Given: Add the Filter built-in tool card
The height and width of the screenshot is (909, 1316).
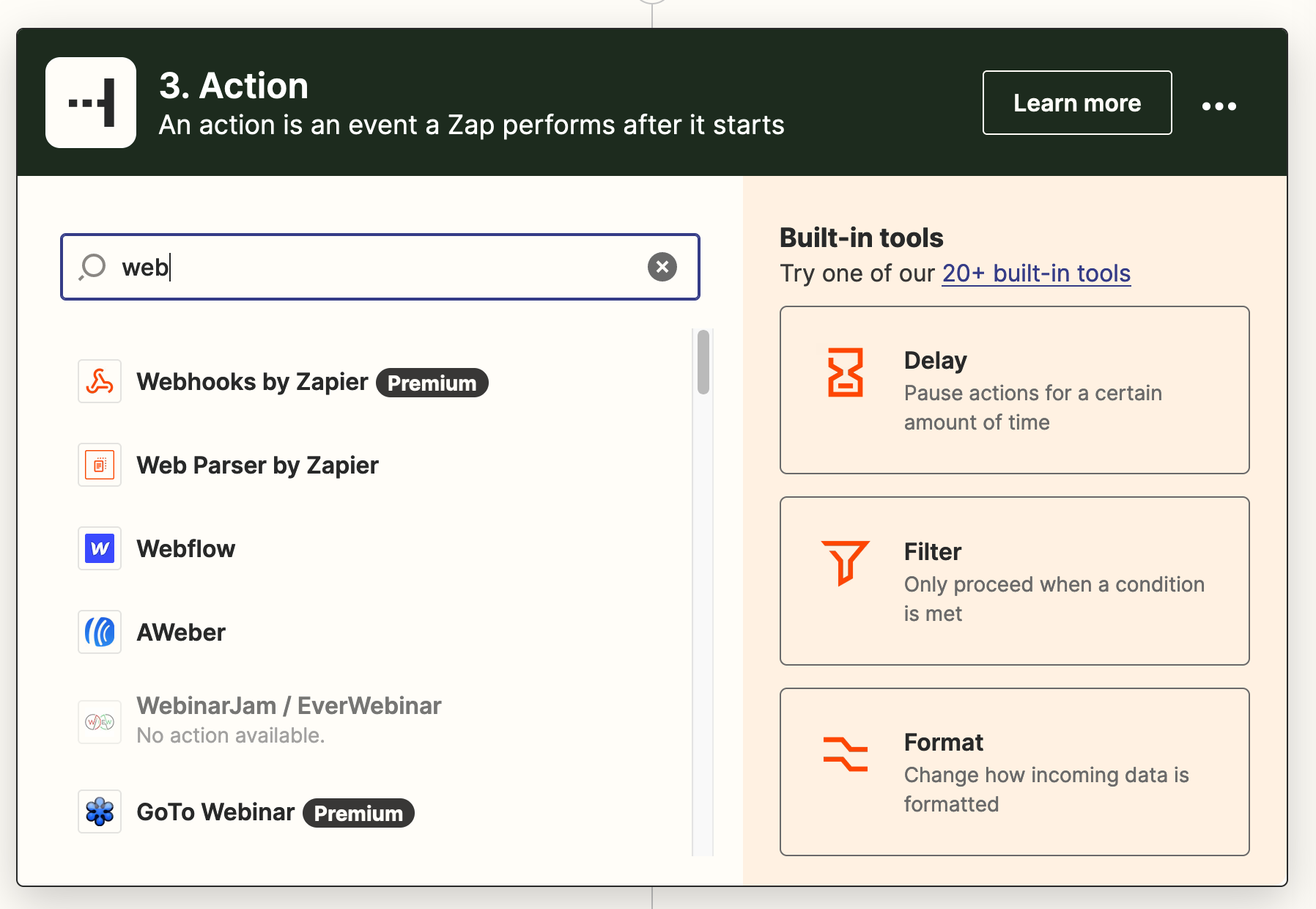Looking at the screenshot, I should (x=1014, y=581).
